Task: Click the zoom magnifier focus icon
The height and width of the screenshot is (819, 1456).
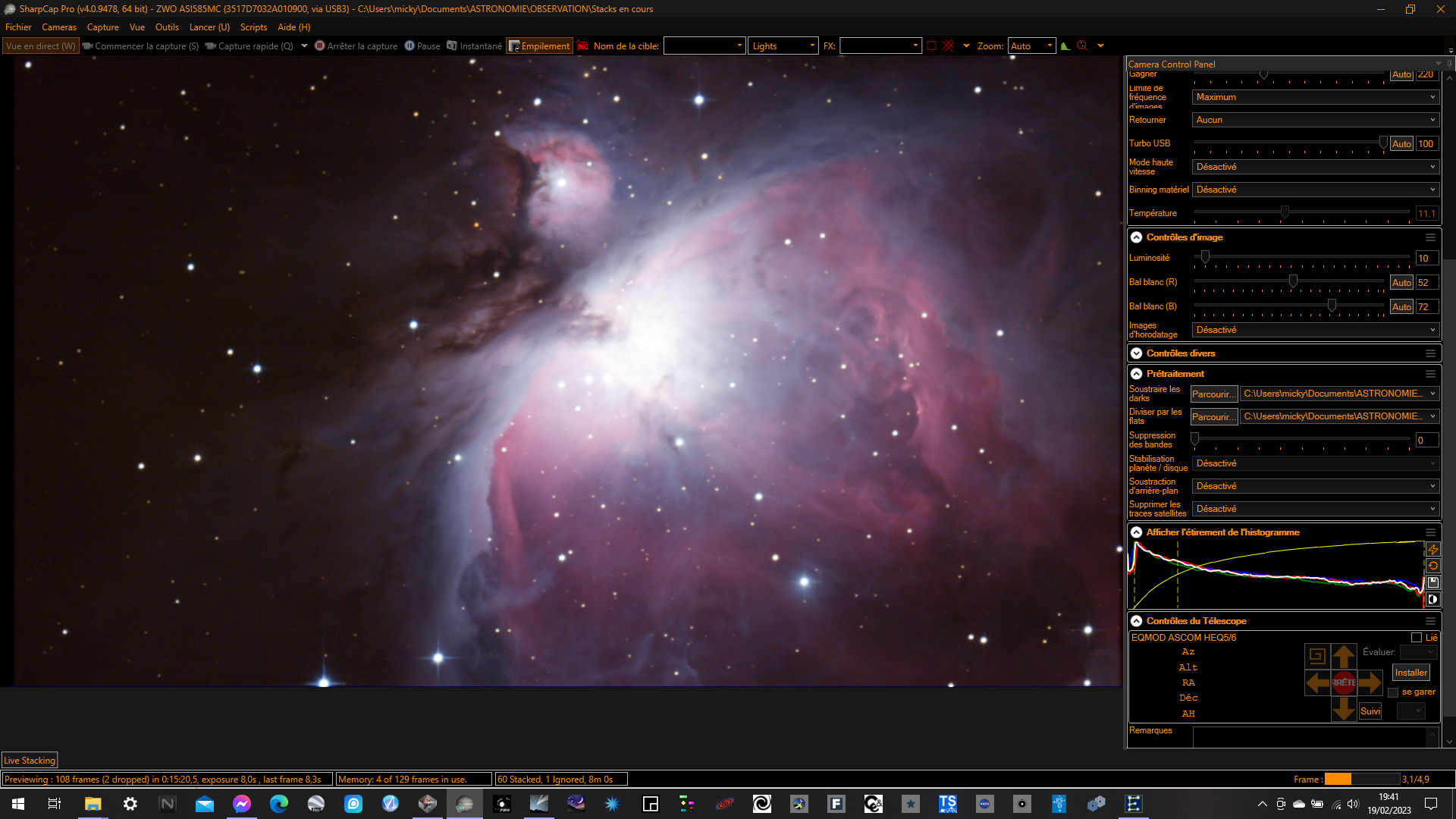Action: click(x=1083, y=46)
